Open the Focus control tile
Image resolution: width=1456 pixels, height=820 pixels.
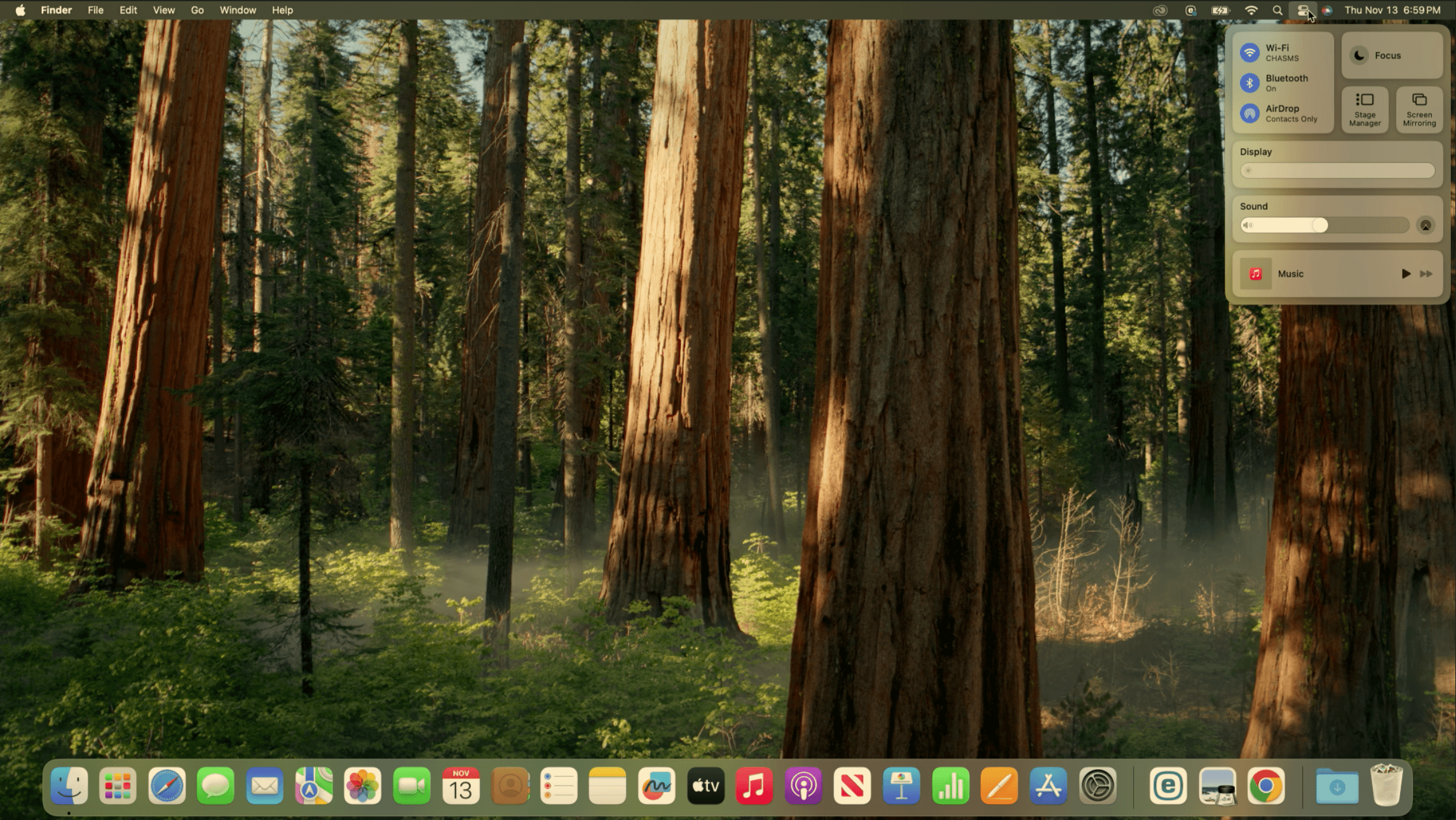(1391, 55)
